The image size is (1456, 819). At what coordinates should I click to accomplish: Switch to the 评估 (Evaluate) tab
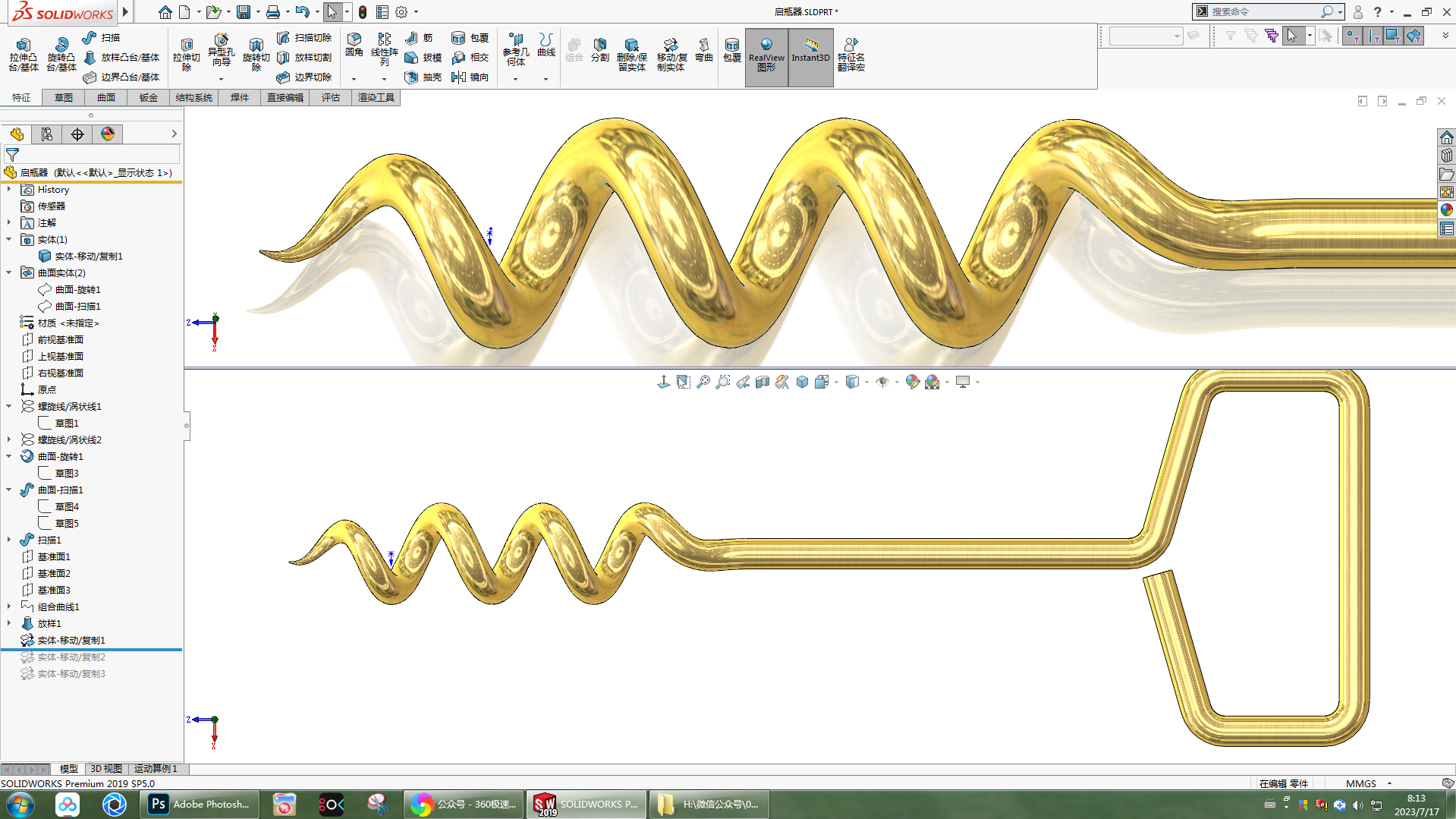pos(331,98)
